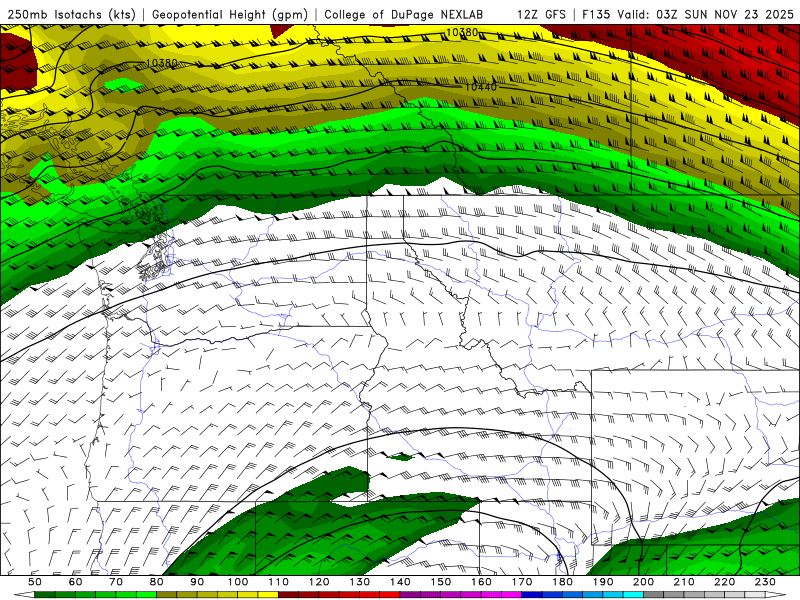The width and height of the screenshot is (800, 600).
Task: Click the 170 value on the color scale
Action: [522, 582]
